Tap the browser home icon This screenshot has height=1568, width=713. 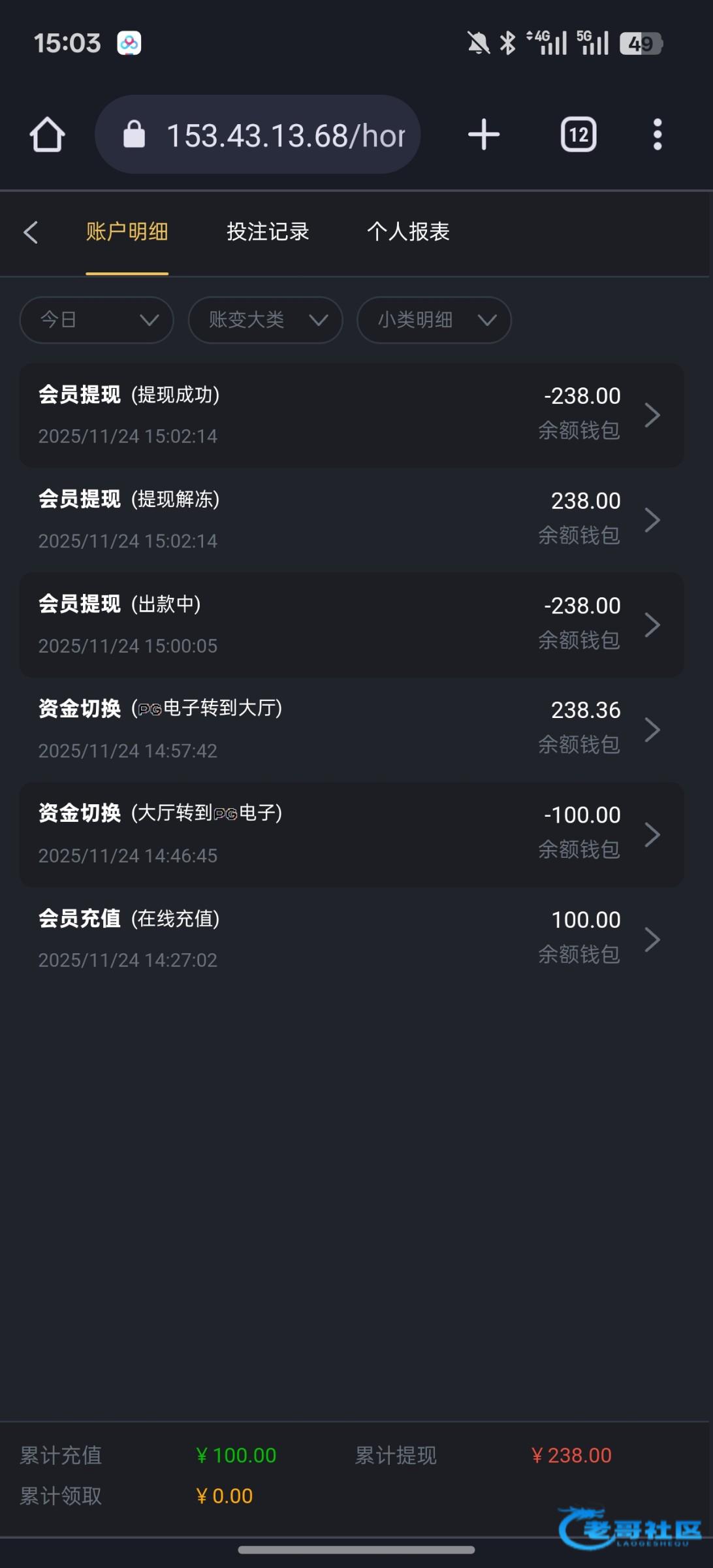47,135
